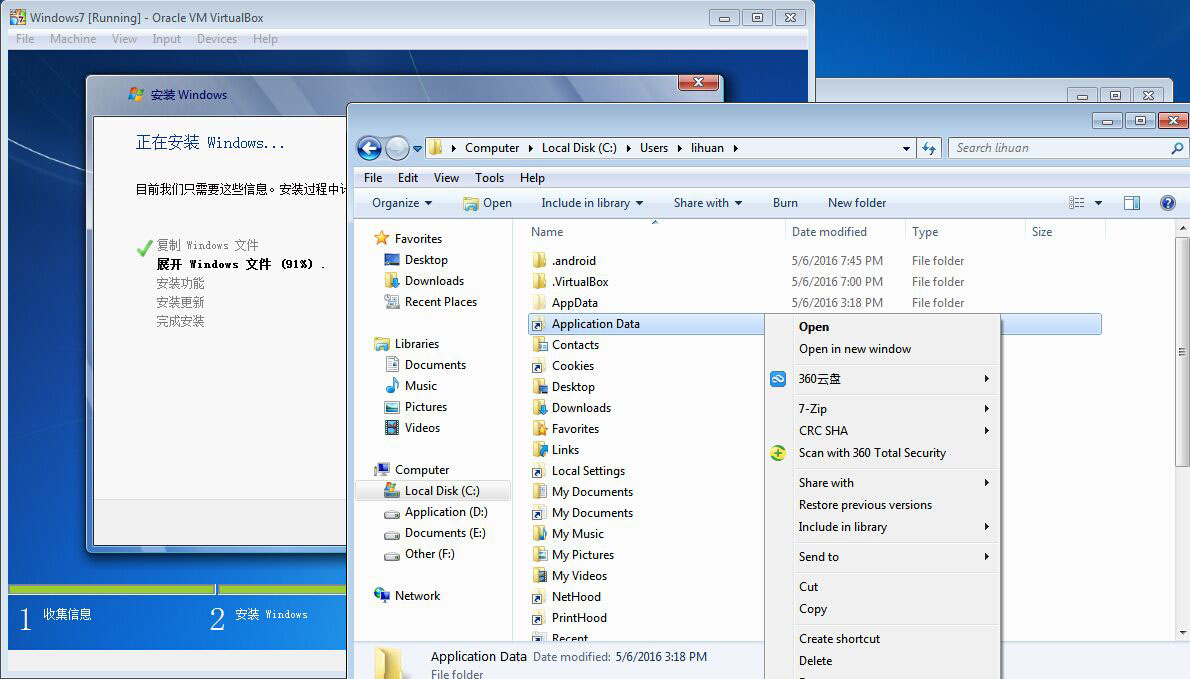
Task: Select the AppData folder icon
Action: click(539, 303)
